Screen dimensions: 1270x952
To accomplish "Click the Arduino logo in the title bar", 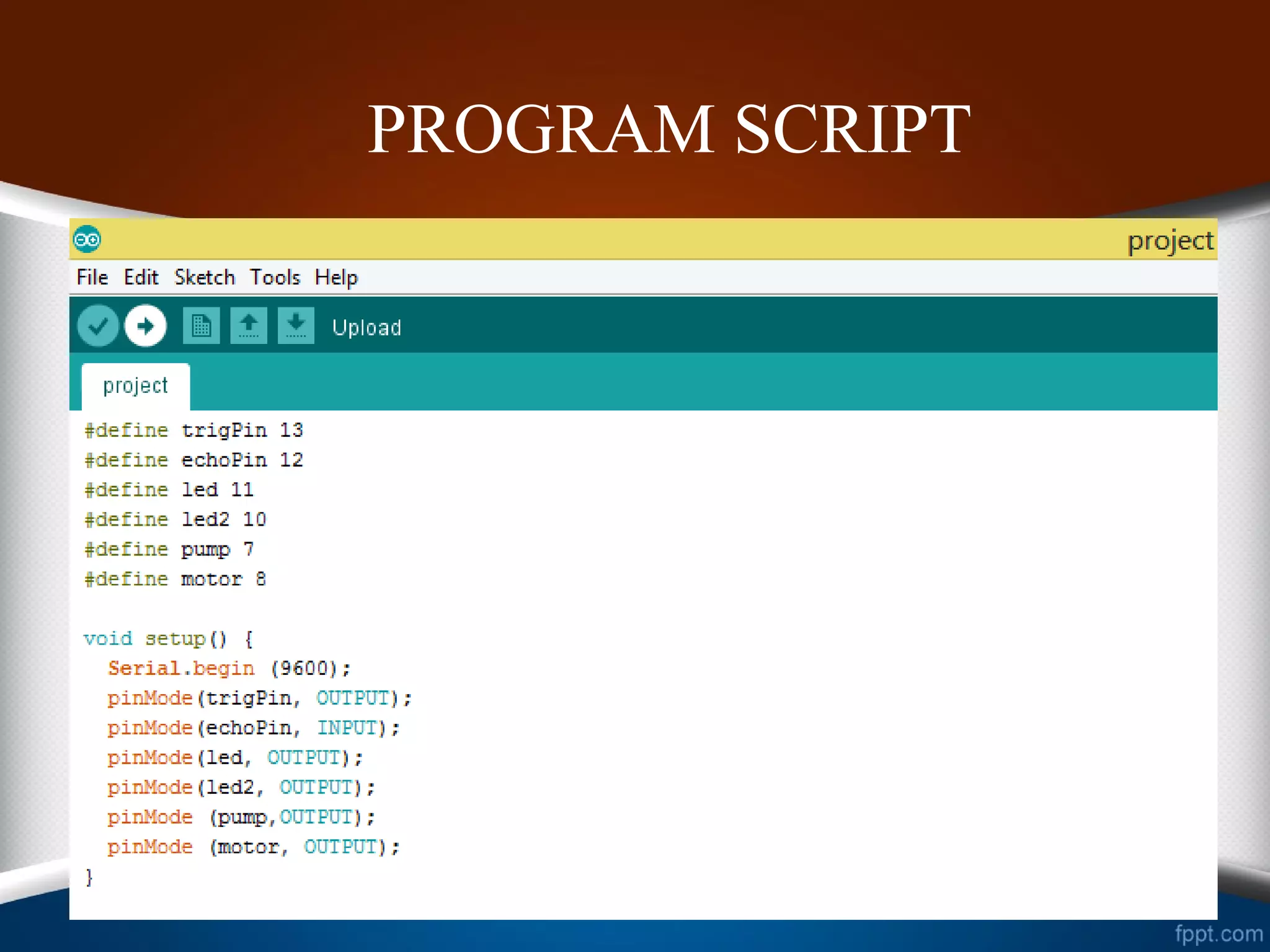I will [x=87, y=239].
